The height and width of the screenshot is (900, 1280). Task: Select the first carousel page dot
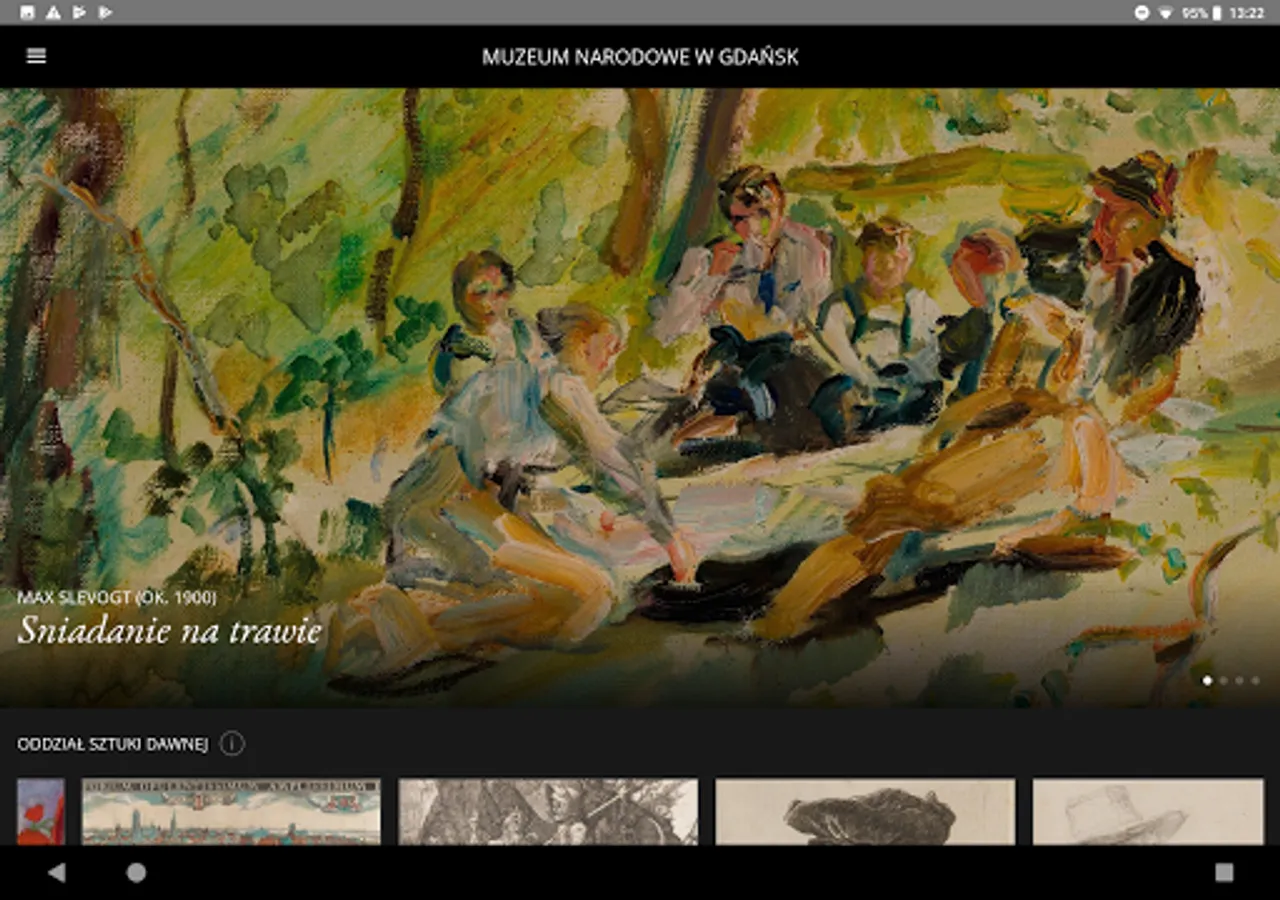pyautogui.click(x=1207, y=680)
